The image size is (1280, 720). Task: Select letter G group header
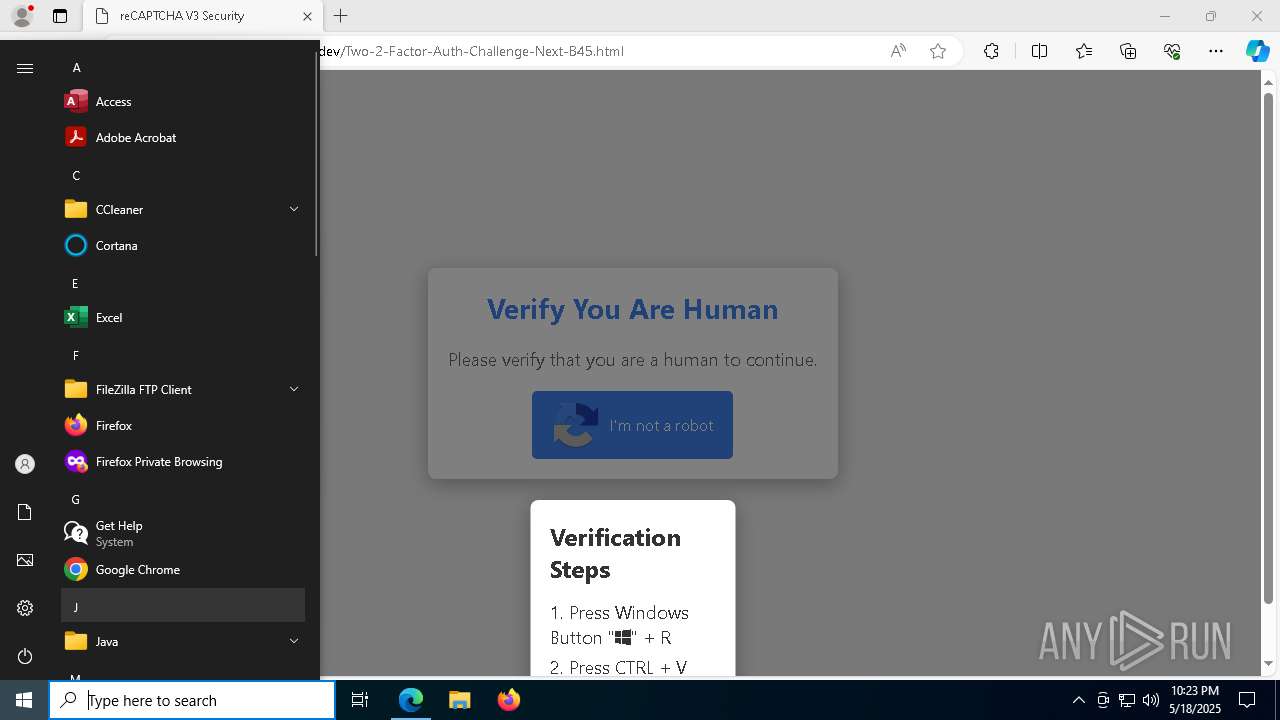click(x=183, y=499)
